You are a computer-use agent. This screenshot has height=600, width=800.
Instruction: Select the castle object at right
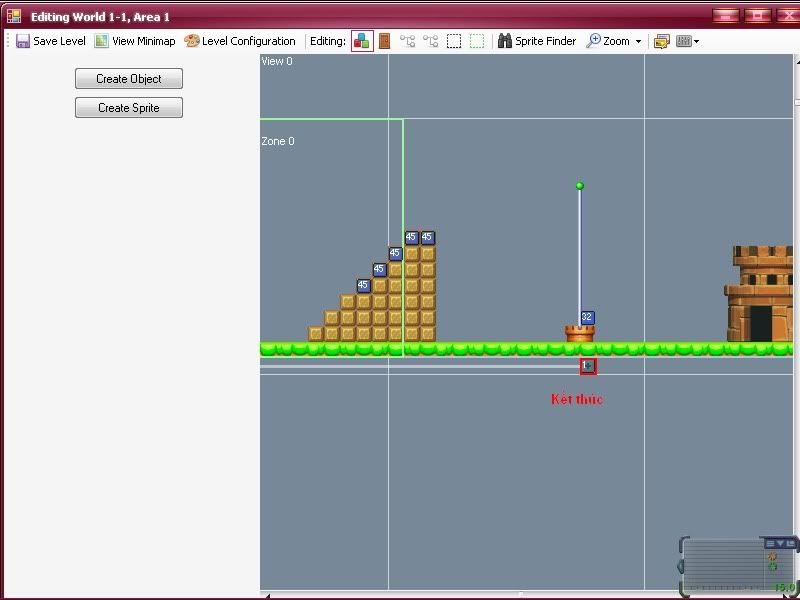tap(759, 294)
